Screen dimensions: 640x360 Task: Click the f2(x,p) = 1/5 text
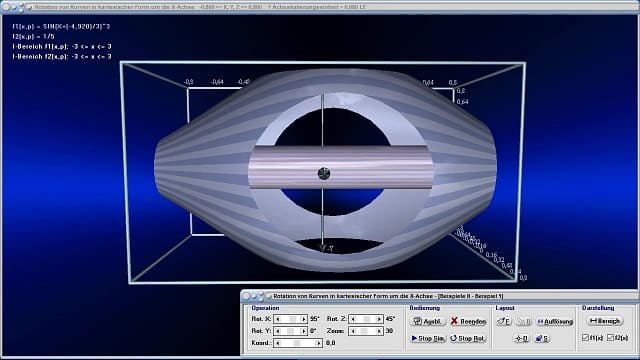click(33, 36)
